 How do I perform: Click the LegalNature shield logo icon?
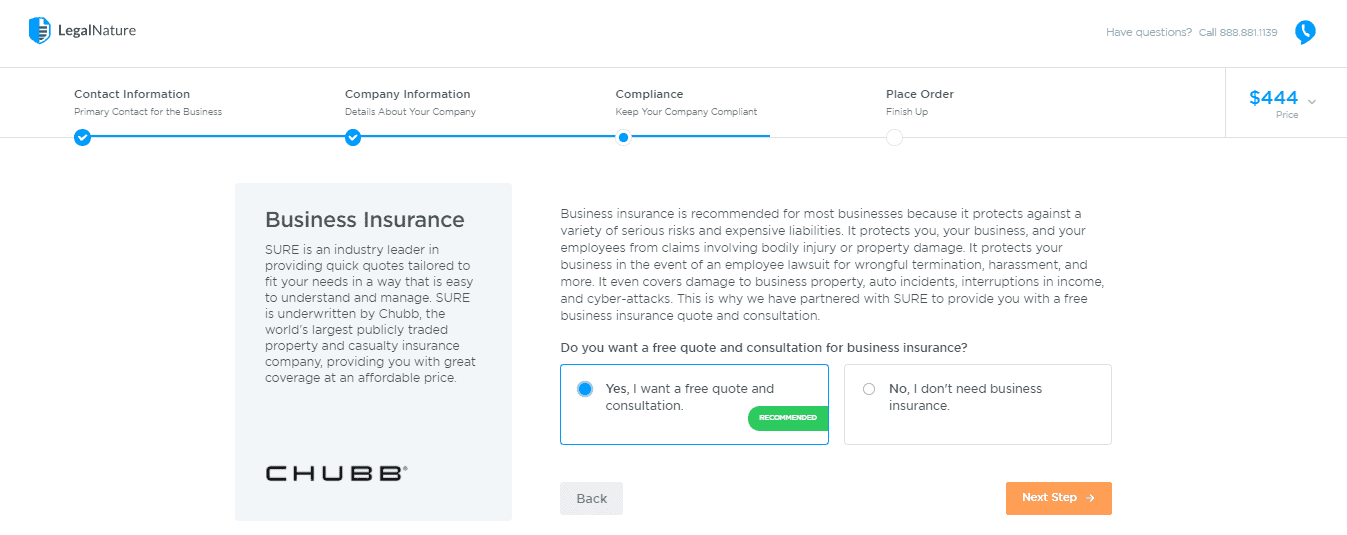(40, 31)
